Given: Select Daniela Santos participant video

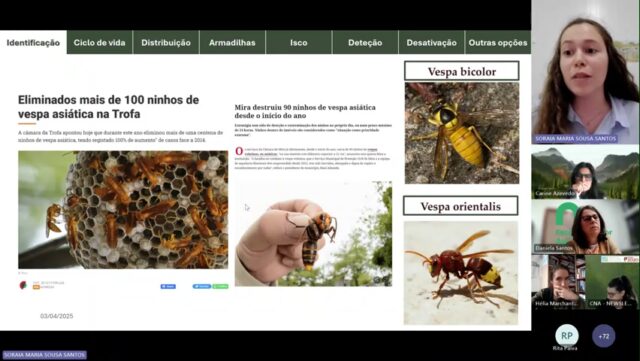Looking at the screenshot, I should tap(585, 227).
